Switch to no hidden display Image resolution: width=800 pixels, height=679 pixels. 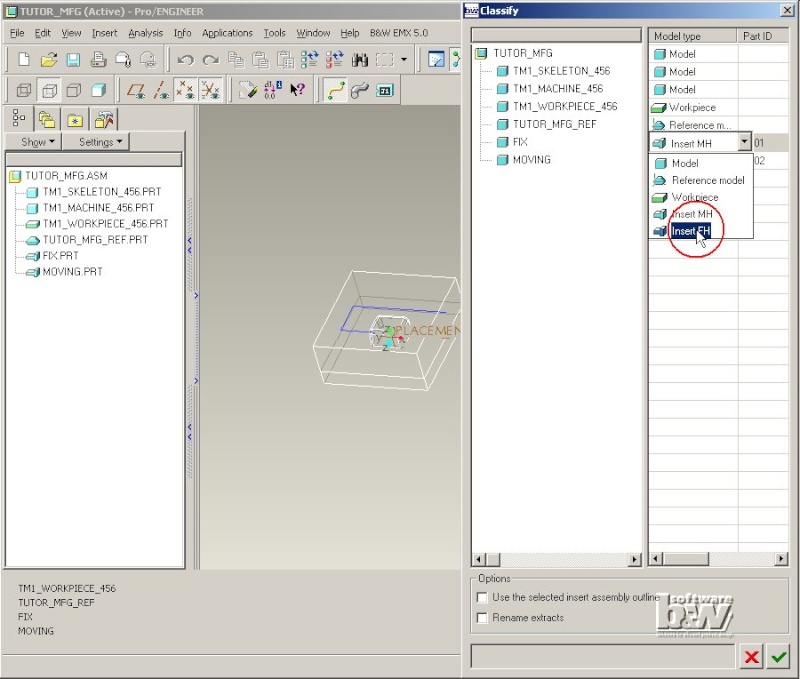[x=74, y=91]
